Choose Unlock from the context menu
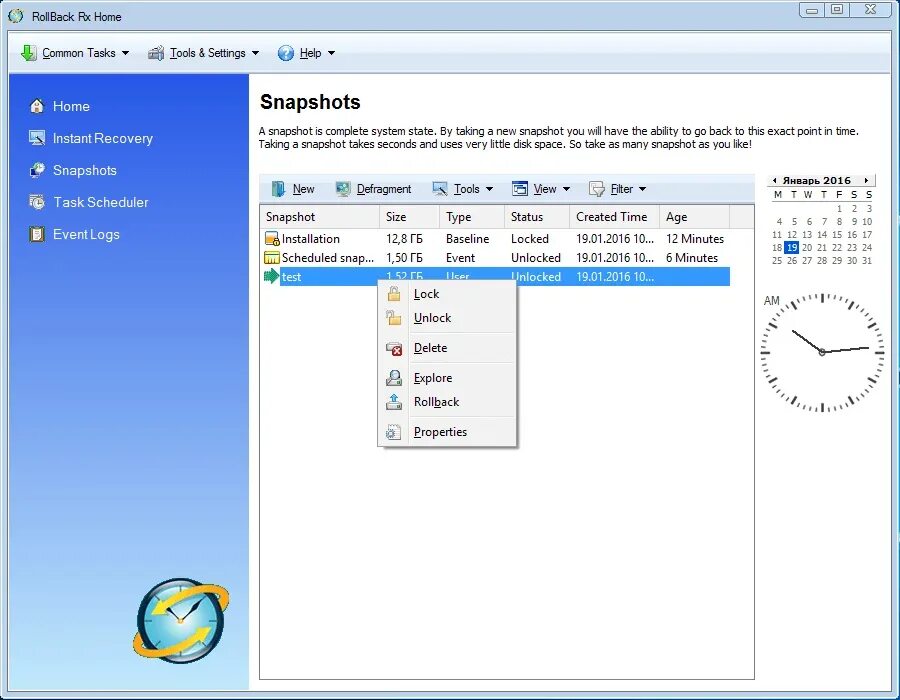 pyautogui.click(x=447, y=318)
